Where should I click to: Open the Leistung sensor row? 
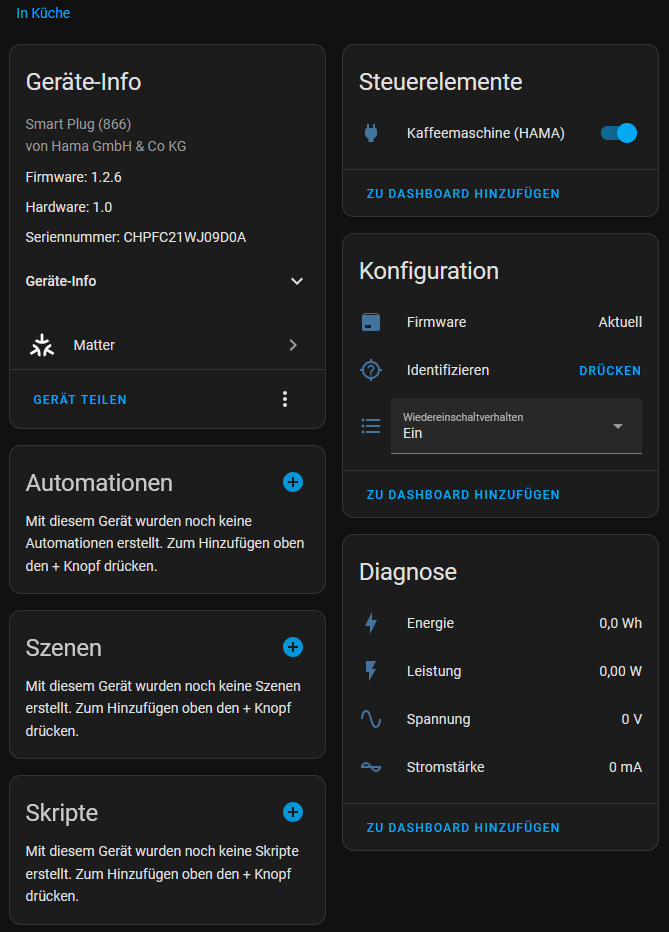click(500, 671)
